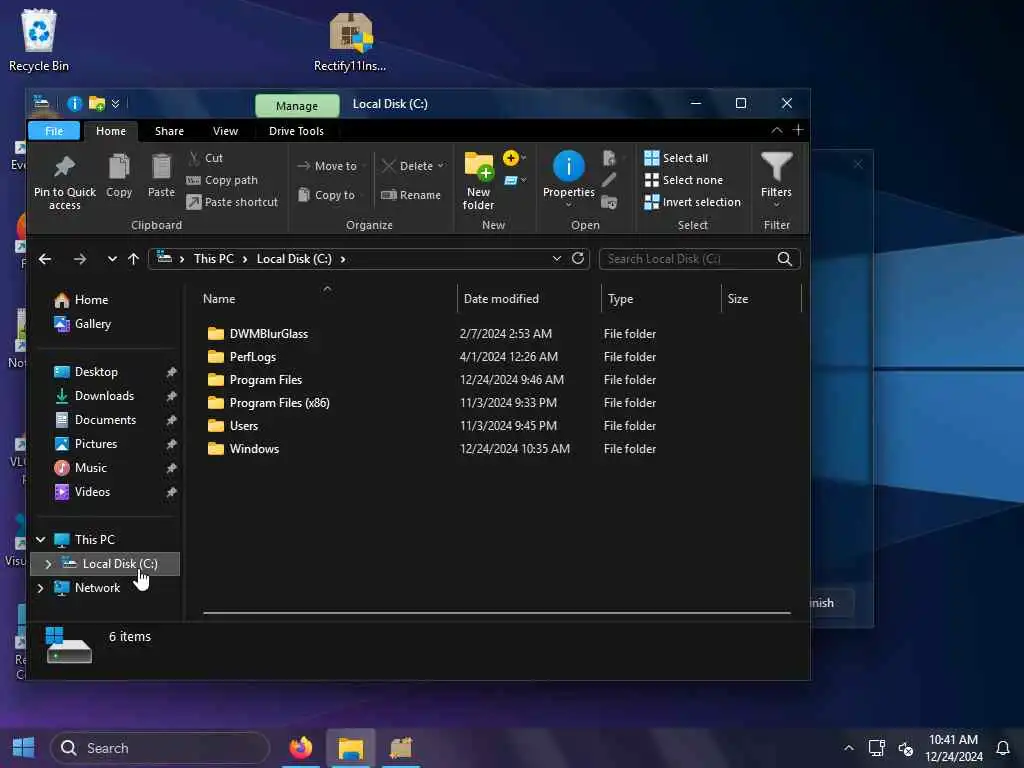
Task: Open Home in the navigation pane
Action: [x=81, y=300]
